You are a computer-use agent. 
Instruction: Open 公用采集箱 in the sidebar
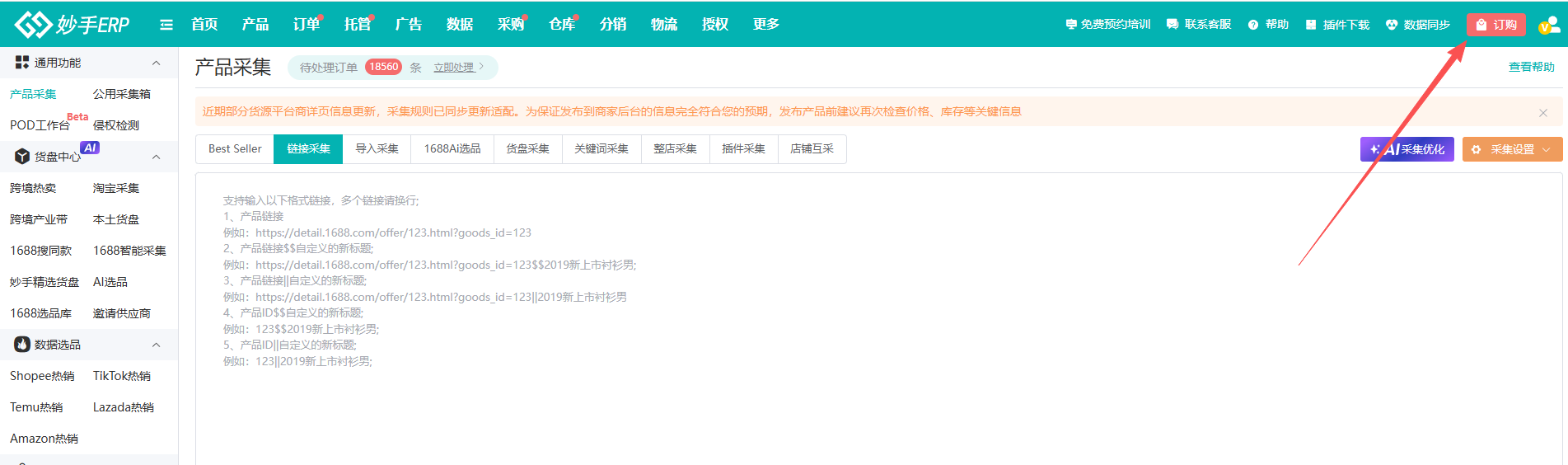coord(122,94)
